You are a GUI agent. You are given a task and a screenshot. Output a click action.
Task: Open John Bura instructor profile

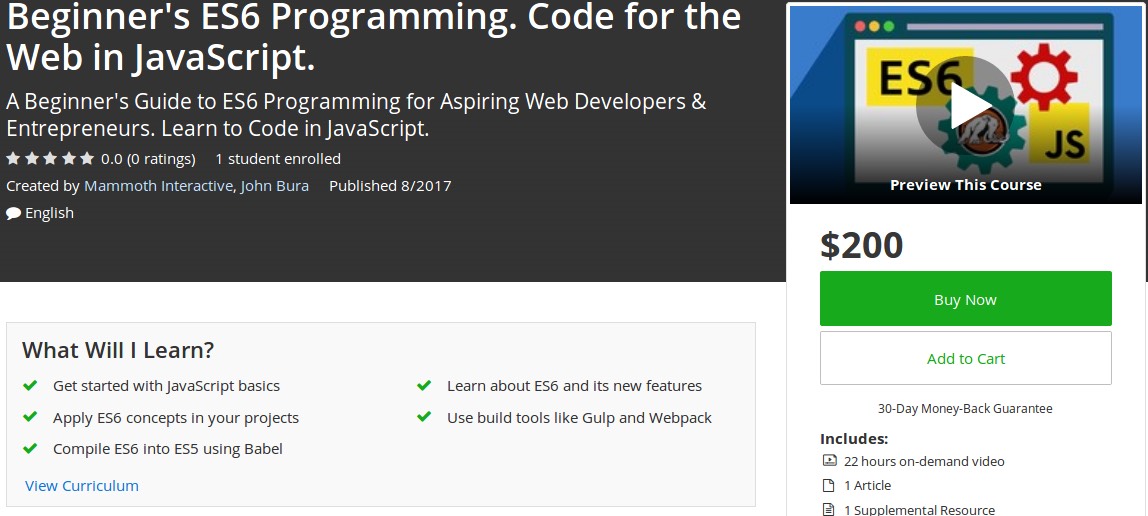pyautogui.click(x=275, y=186)
